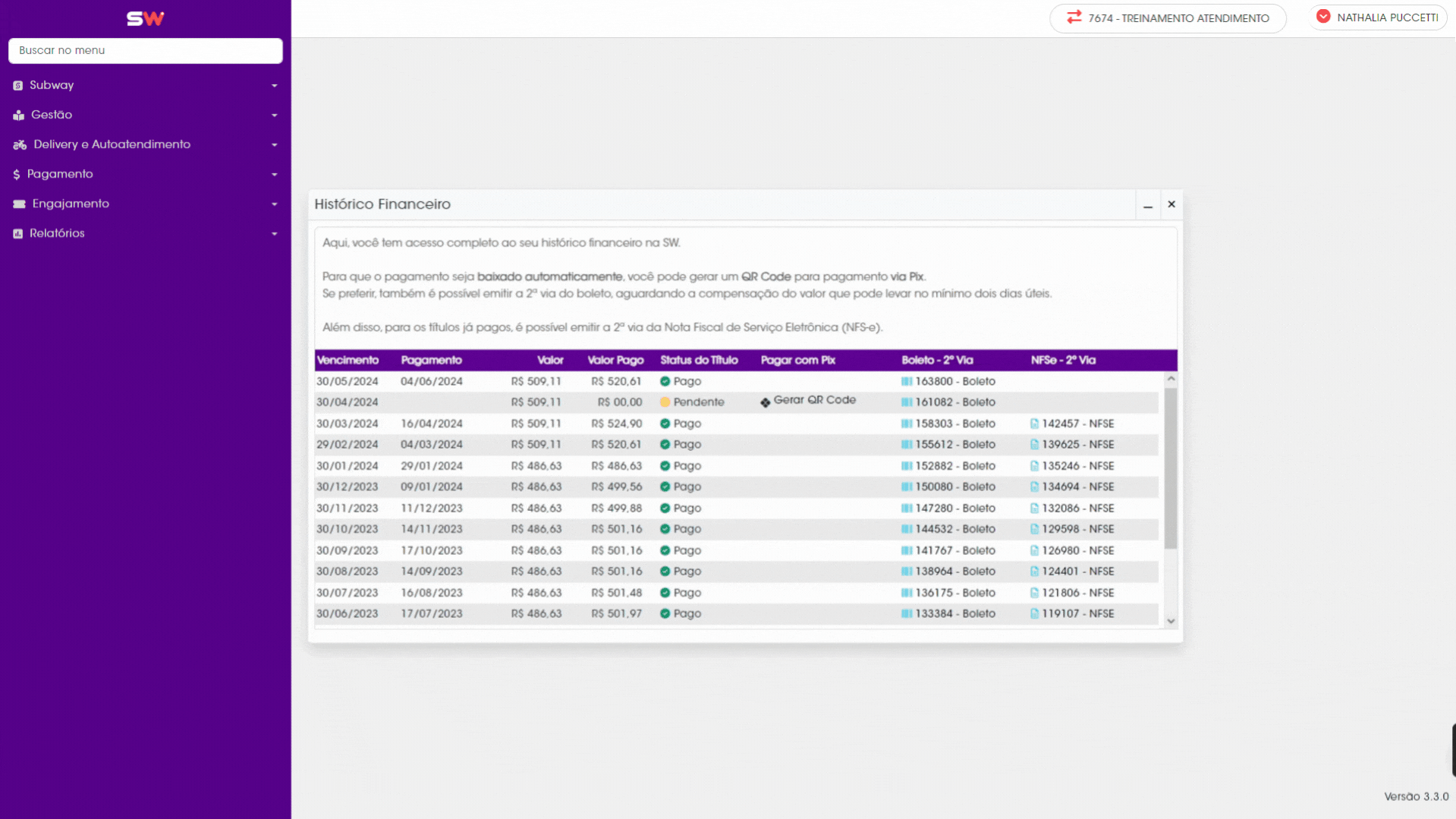Open the 7674 - Treinamento Atendimento store selector

(x=1168, y=17)
